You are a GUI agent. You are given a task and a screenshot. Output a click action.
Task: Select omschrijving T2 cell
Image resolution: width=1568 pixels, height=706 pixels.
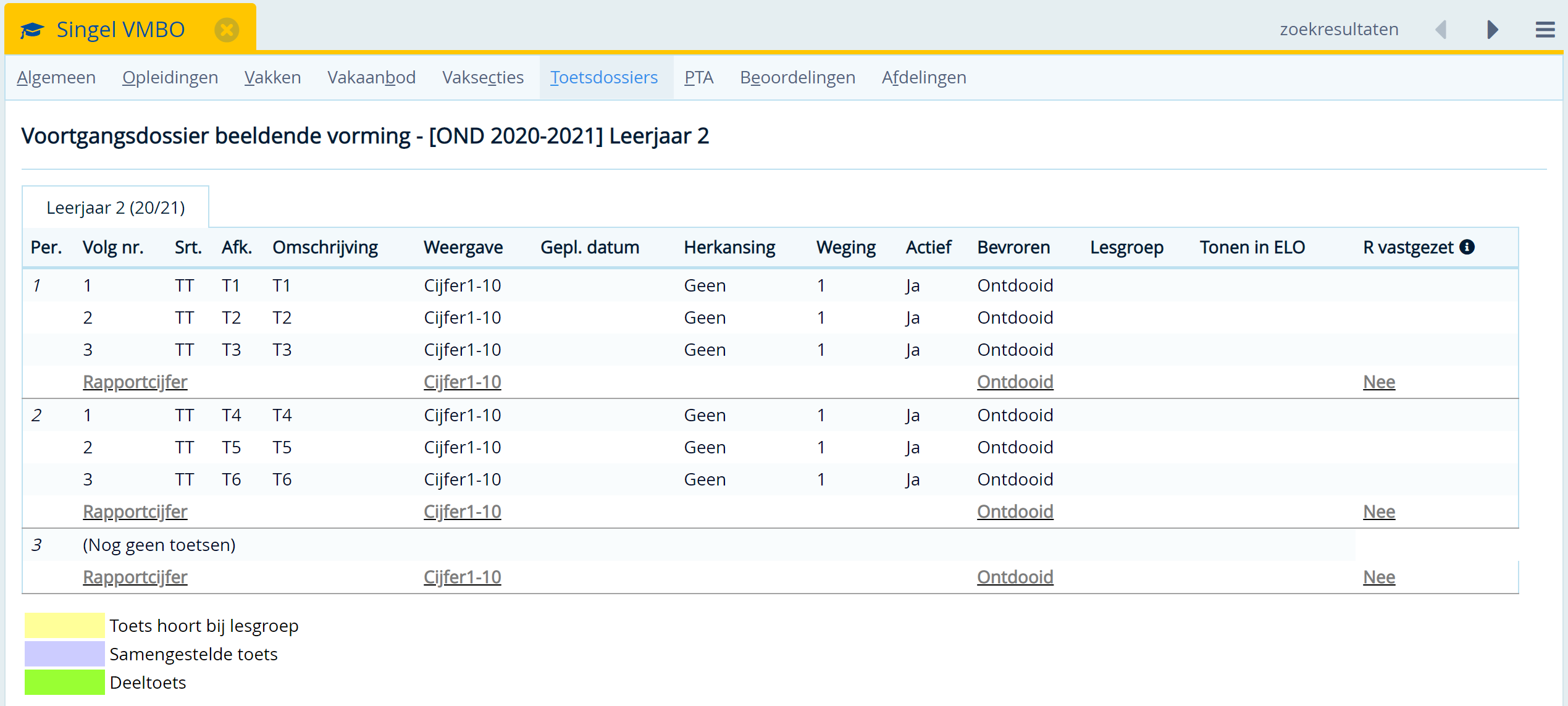[282, 317]
